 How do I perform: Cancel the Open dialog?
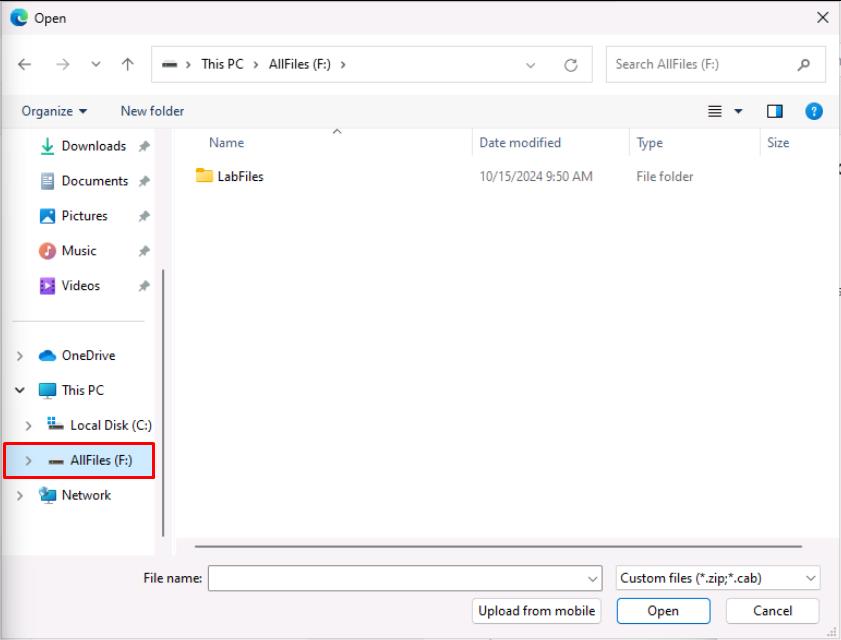click(772, 610)
